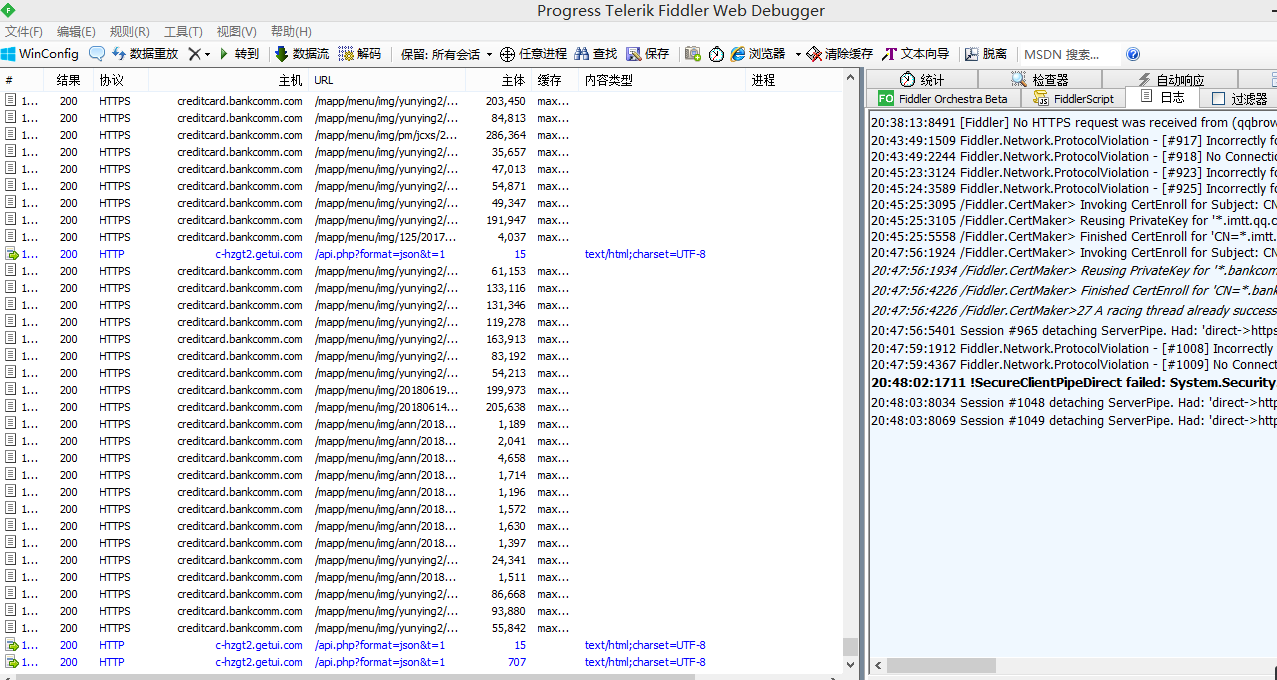Select the session row with body 4,658

point(421,458)
